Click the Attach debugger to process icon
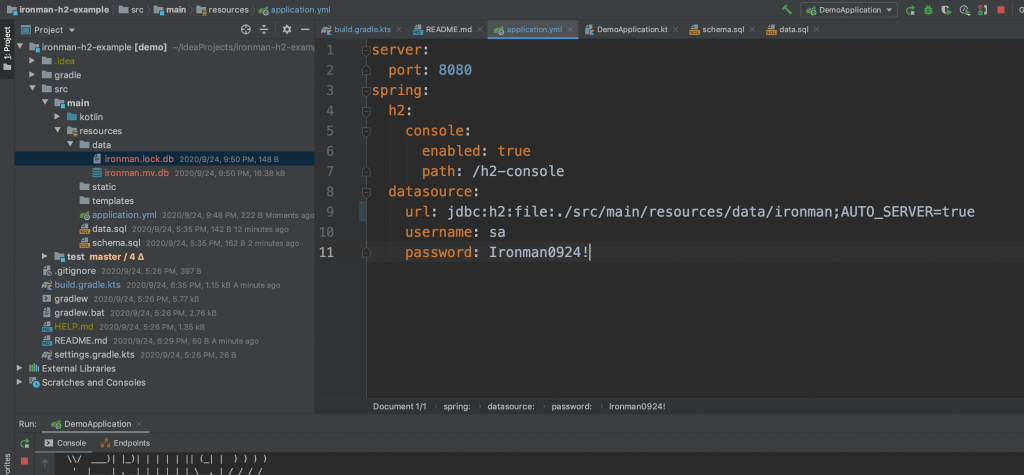The width and height of the screenshot is (1024, 475). [983, 10]
